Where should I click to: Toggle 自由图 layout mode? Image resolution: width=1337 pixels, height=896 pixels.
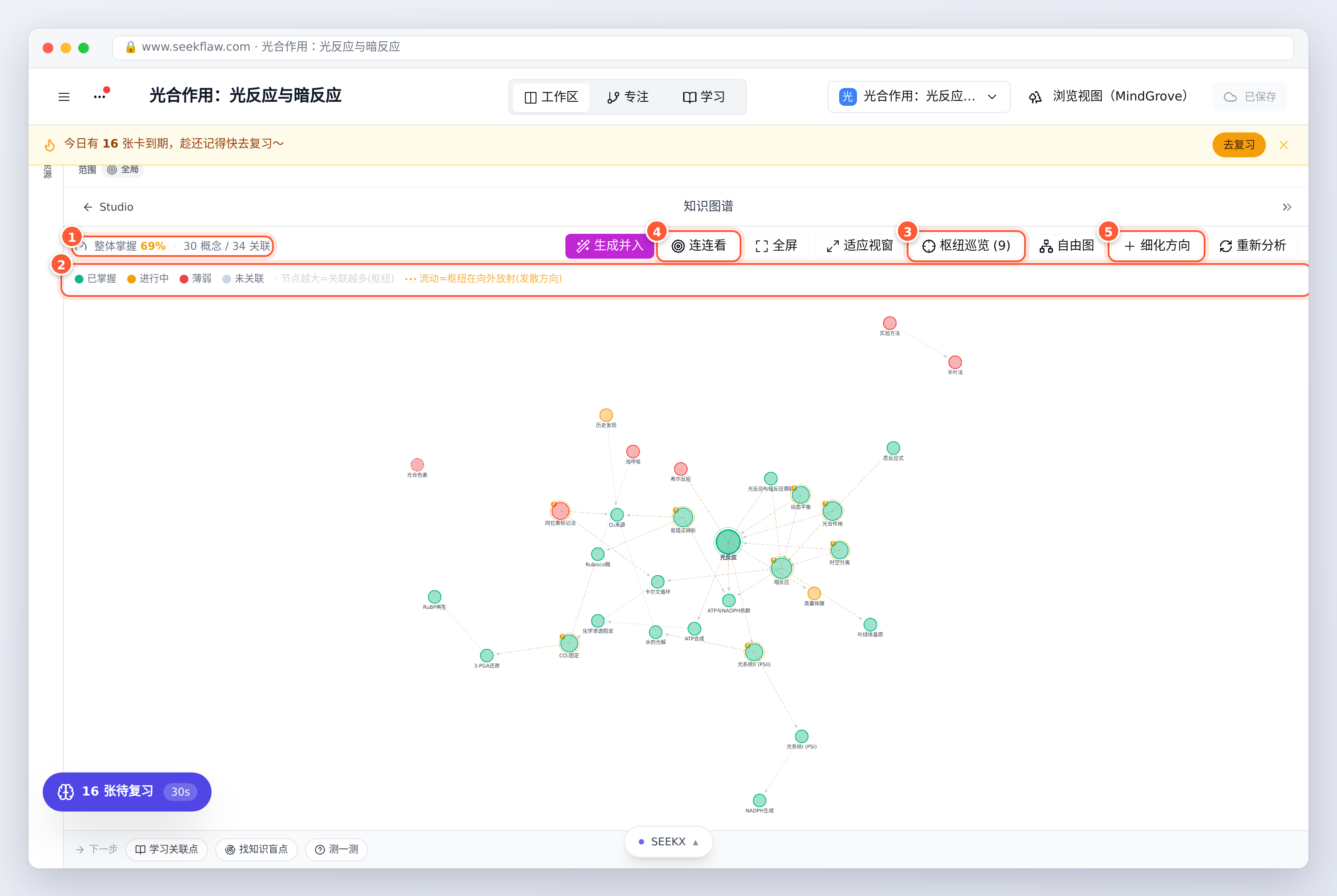pyautogui.click(x=1067, y=246)
